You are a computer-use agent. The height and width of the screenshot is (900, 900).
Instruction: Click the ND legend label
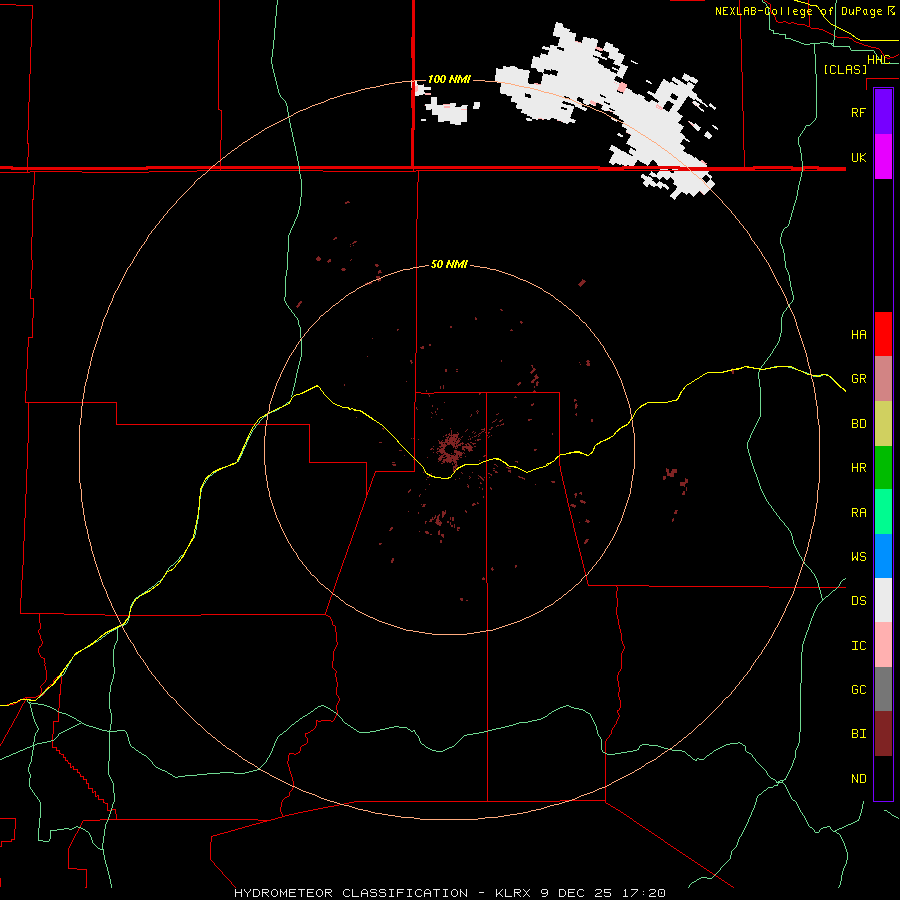pyautogui.click(x=858, y=779)
